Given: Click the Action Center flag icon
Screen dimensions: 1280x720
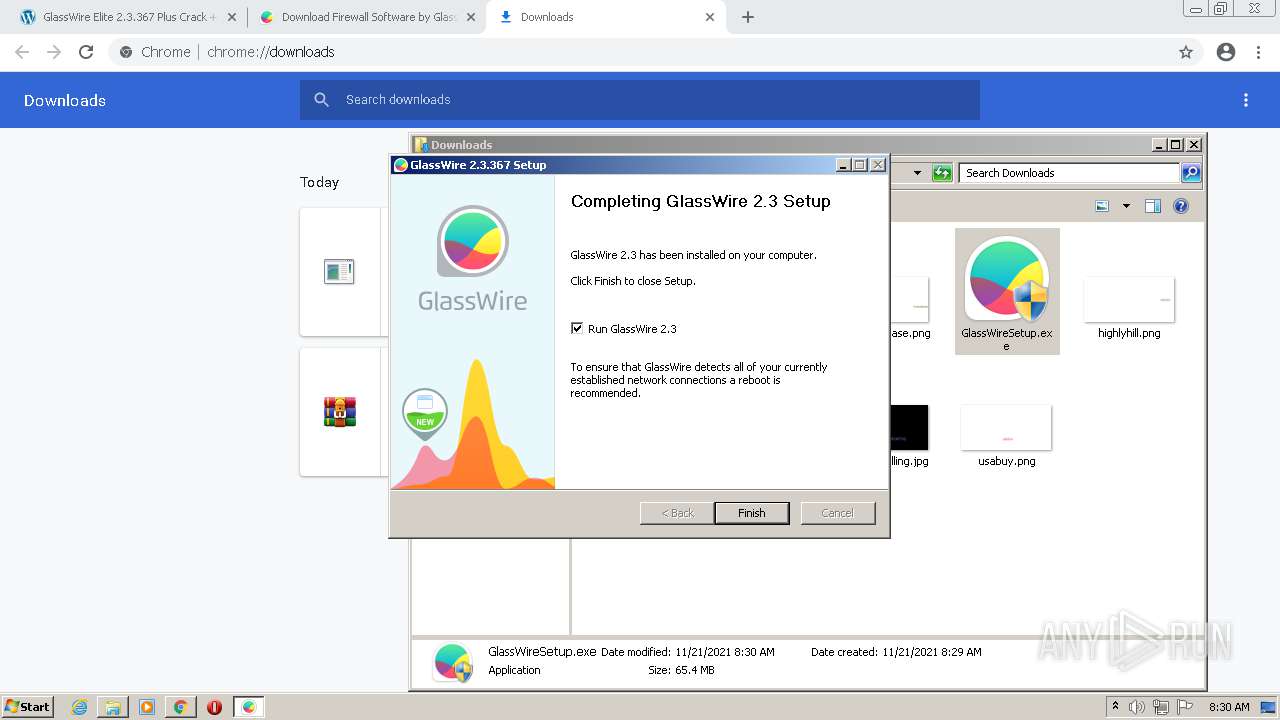Looking at the screenshot, I should click(1184, 707).
